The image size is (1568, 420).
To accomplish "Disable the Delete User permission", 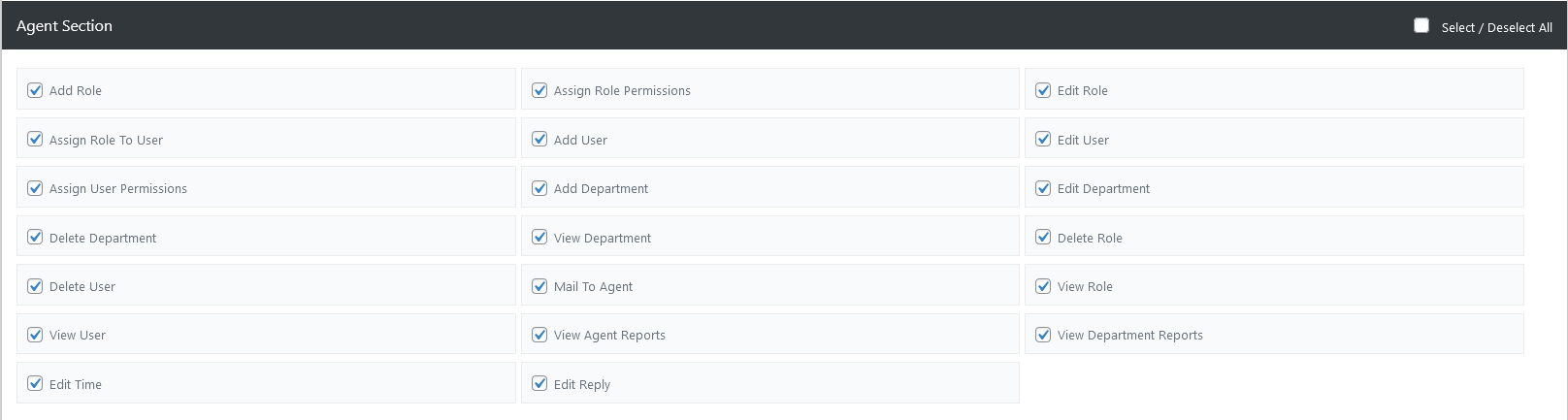I will [35, 286].
